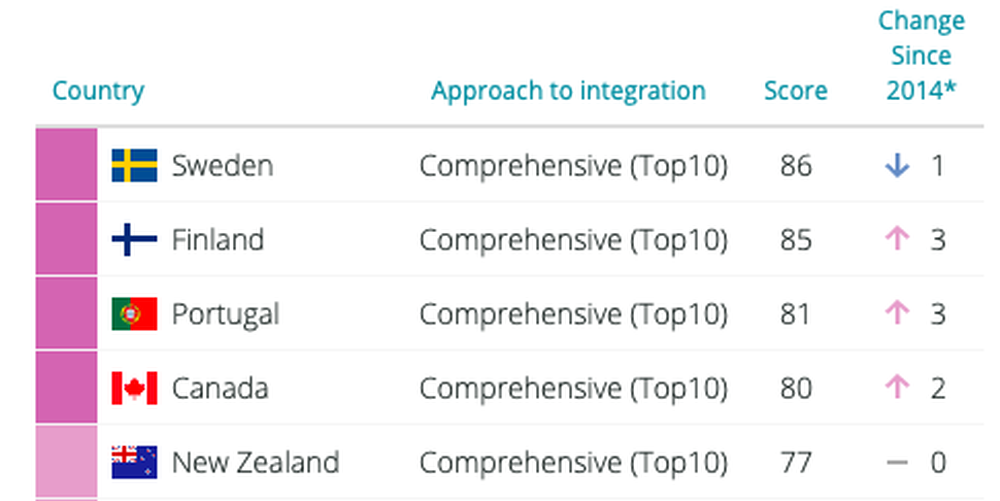Click Finland's pink up arrow
This screenshot has height=501, width=1000.
pyautogui.click(x=897, y=240)
